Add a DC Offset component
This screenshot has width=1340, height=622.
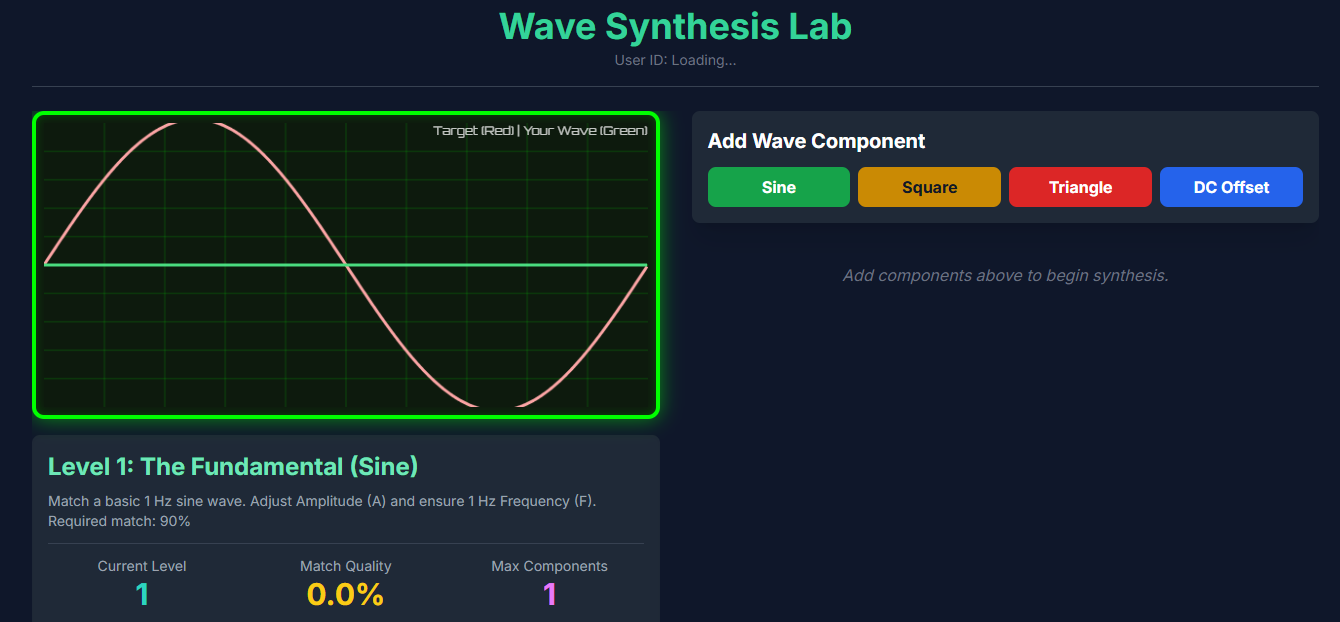point(1231,187)
